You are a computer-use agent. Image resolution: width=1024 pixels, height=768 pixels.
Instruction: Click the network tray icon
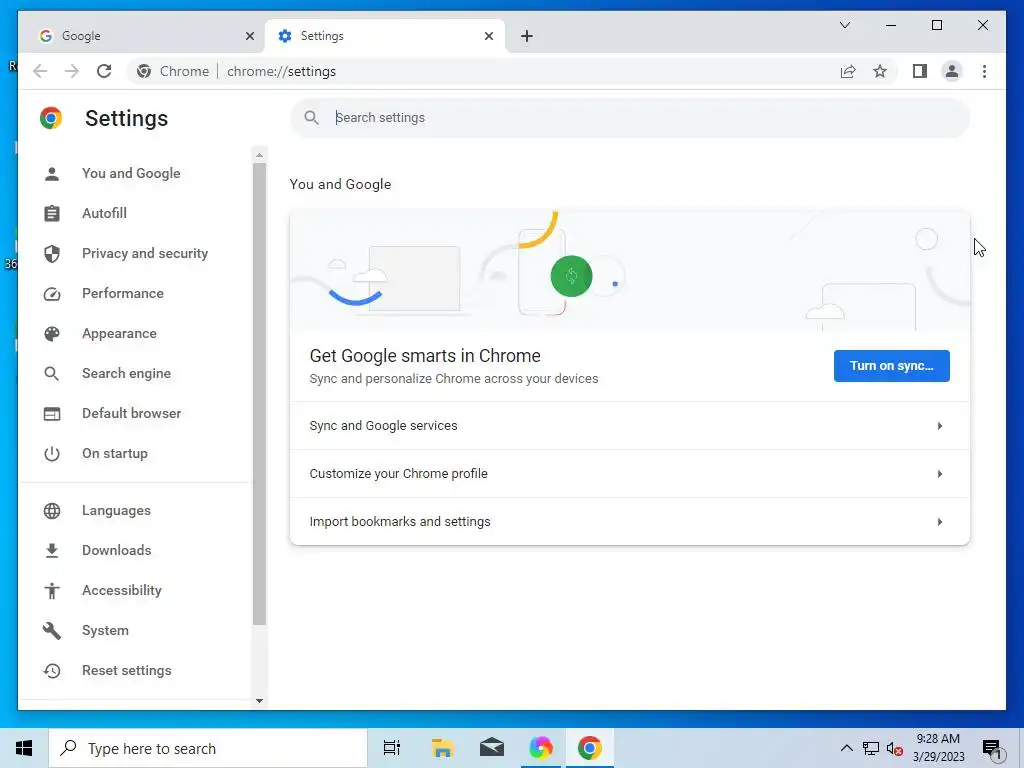871,748
